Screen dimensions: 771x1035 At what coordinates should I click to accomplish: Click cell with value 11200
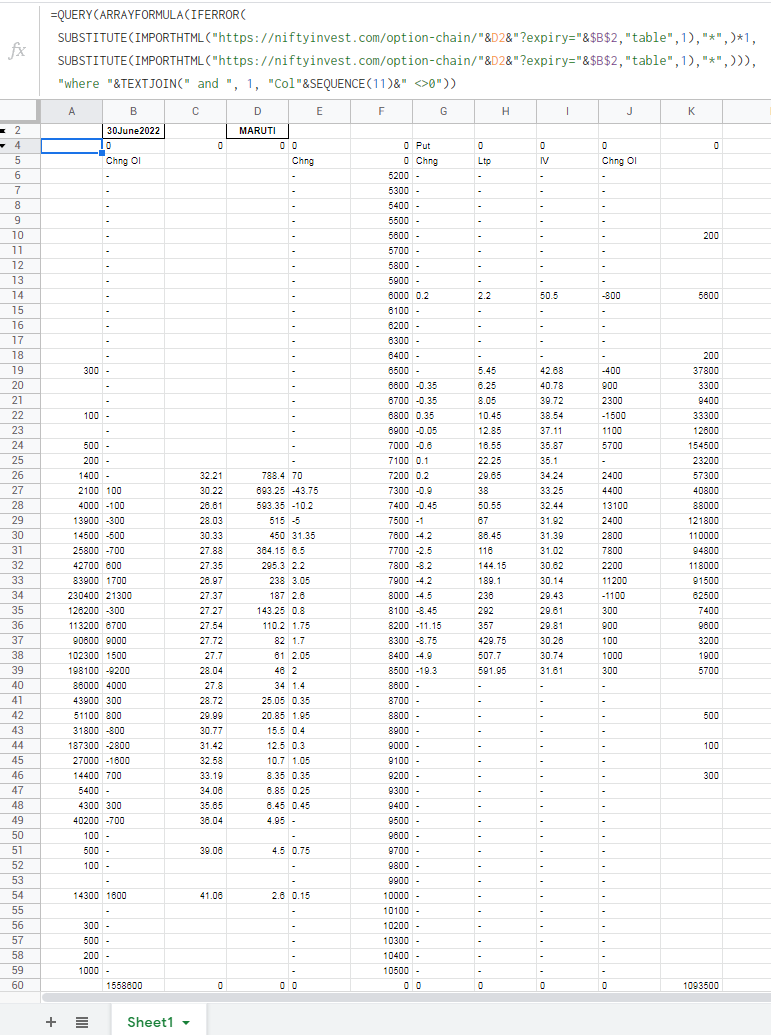pyautogui.click(x=630, y=580)
